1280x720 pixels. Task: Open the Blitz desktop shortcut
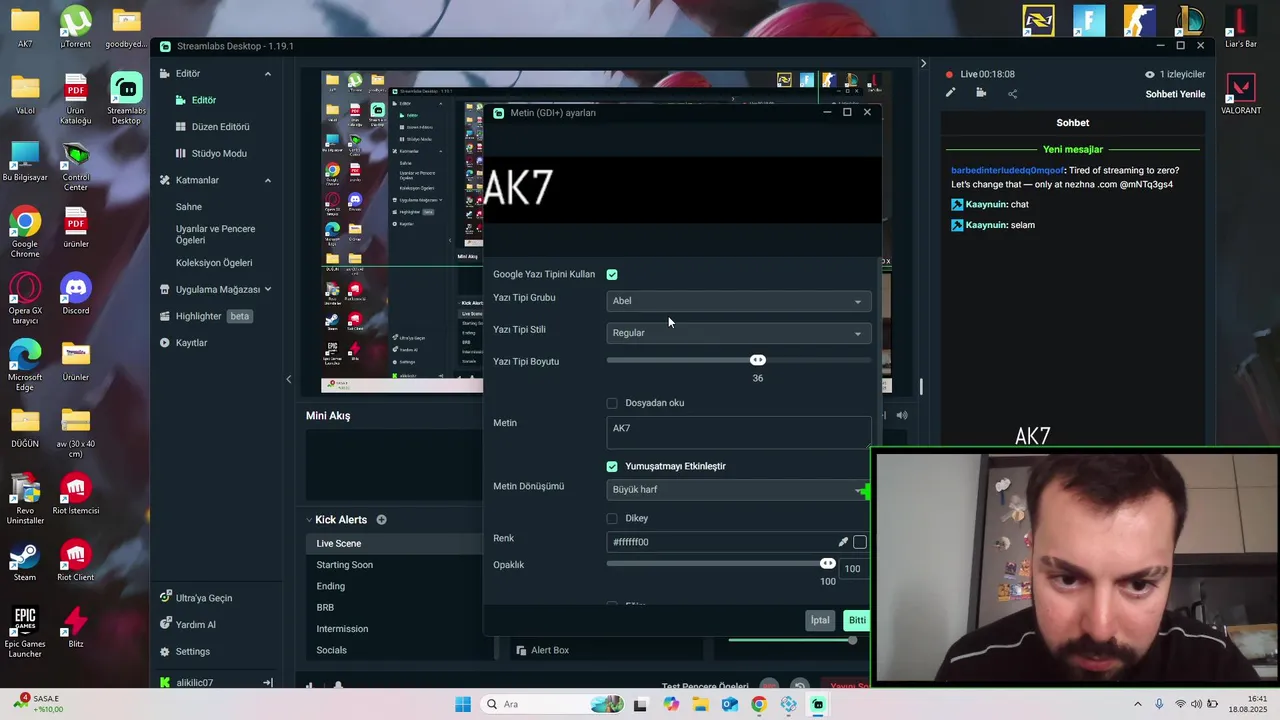coord(76,627)
